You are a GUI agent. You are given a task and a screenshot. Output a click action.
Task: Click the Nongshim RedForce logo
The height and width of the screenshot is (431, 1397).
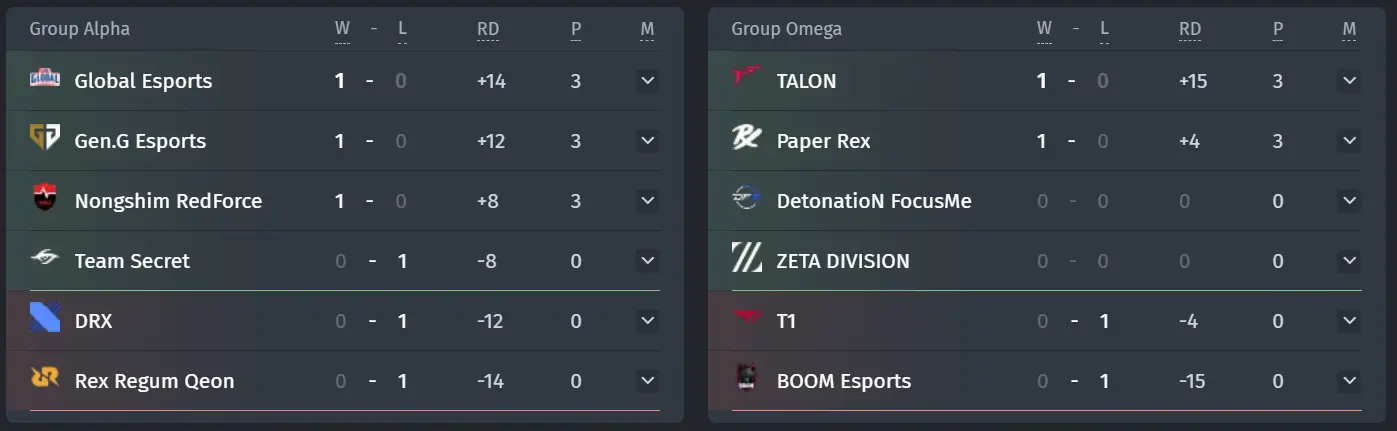[x=45, y=200]
